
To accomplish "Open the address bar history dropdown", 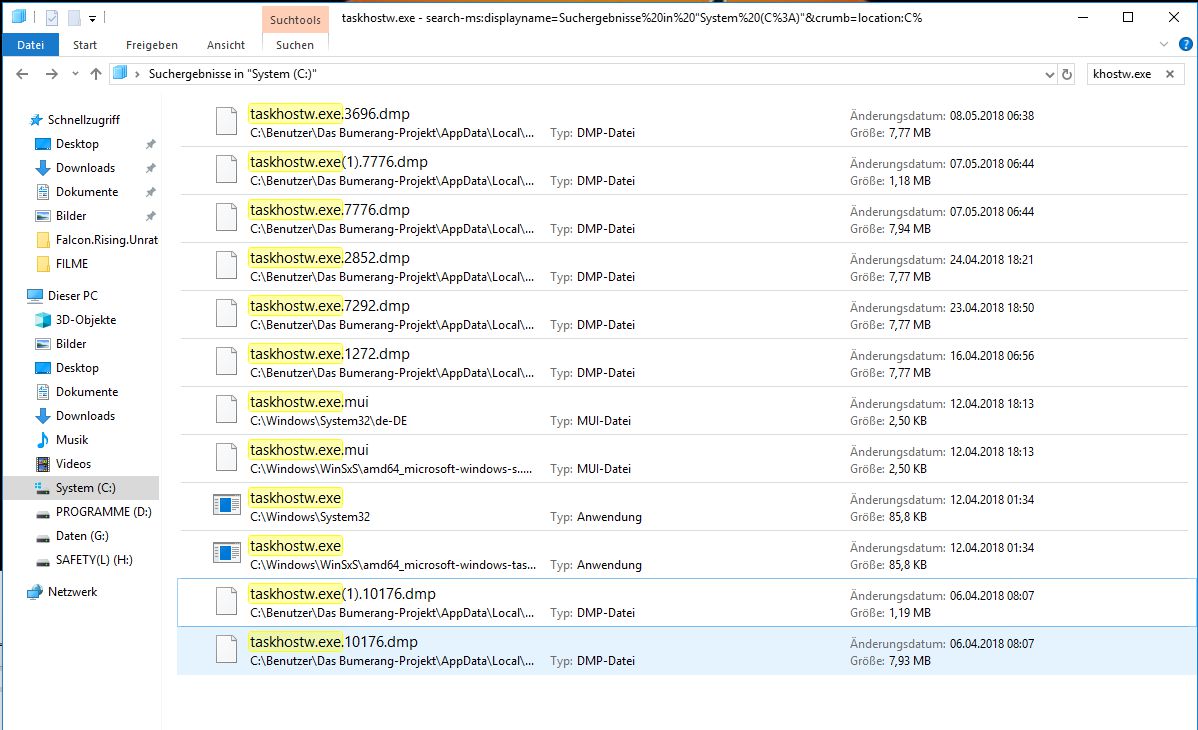I will (x=1049, y=74).
